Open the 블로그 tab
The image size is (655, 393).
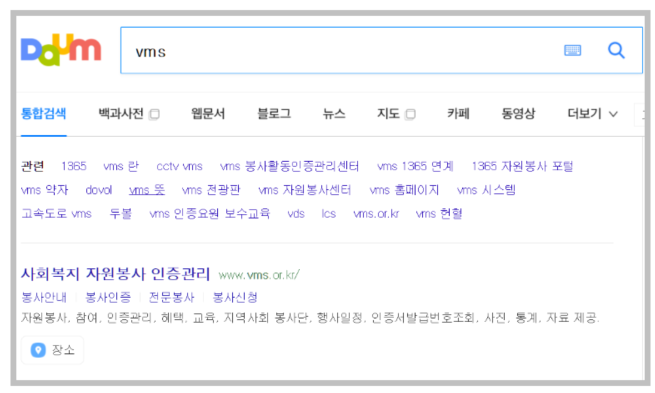point(274,114)
